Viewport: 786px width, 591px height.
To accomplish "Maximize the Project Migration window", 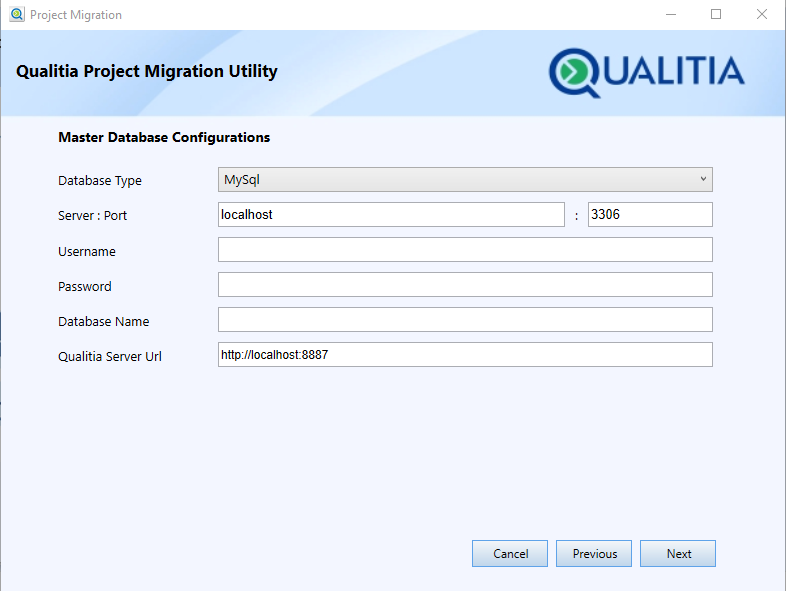I will point(716,15).
